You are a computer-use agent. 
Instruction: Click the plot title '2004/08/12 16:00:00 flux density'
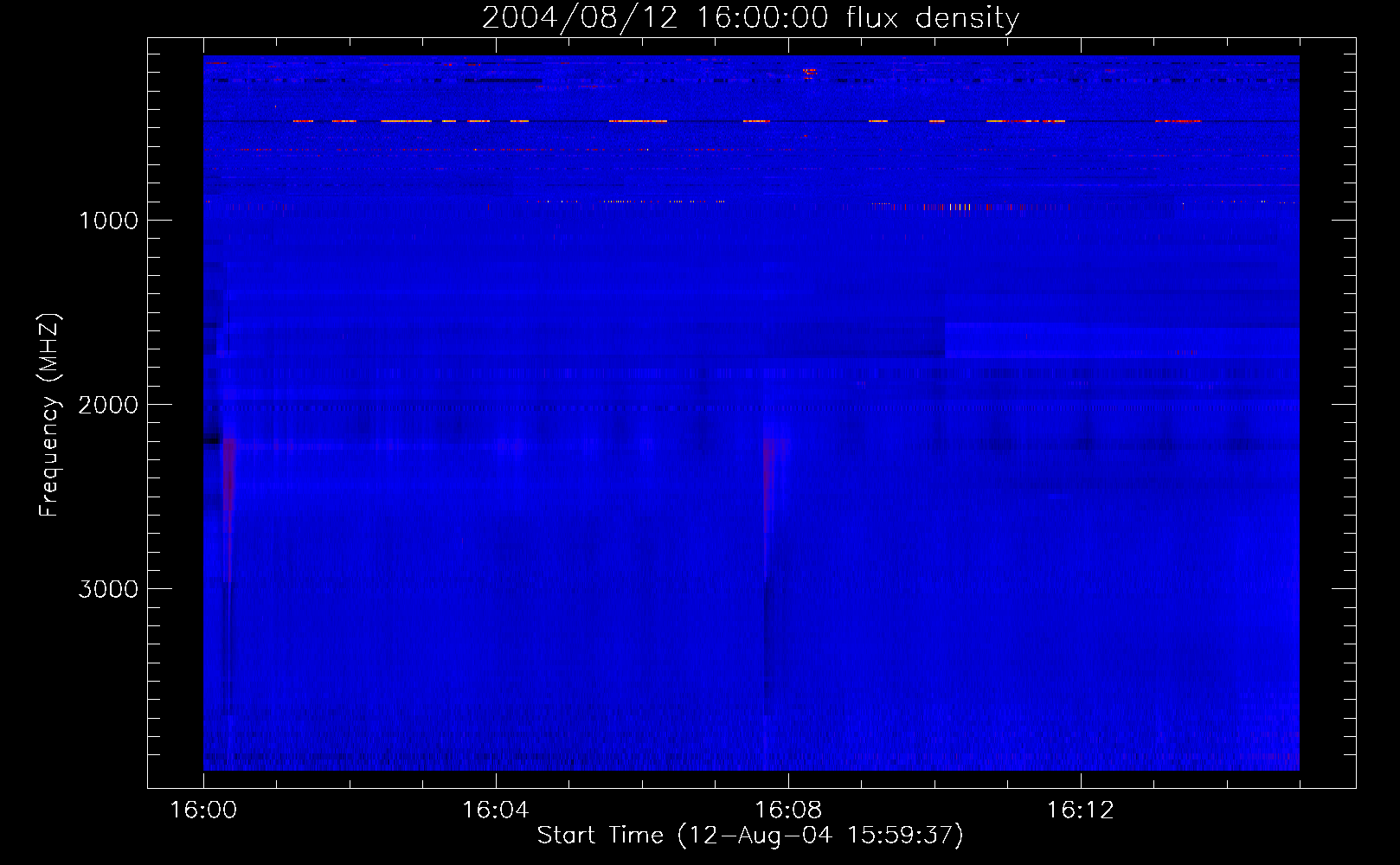click(x=750, y=17)
